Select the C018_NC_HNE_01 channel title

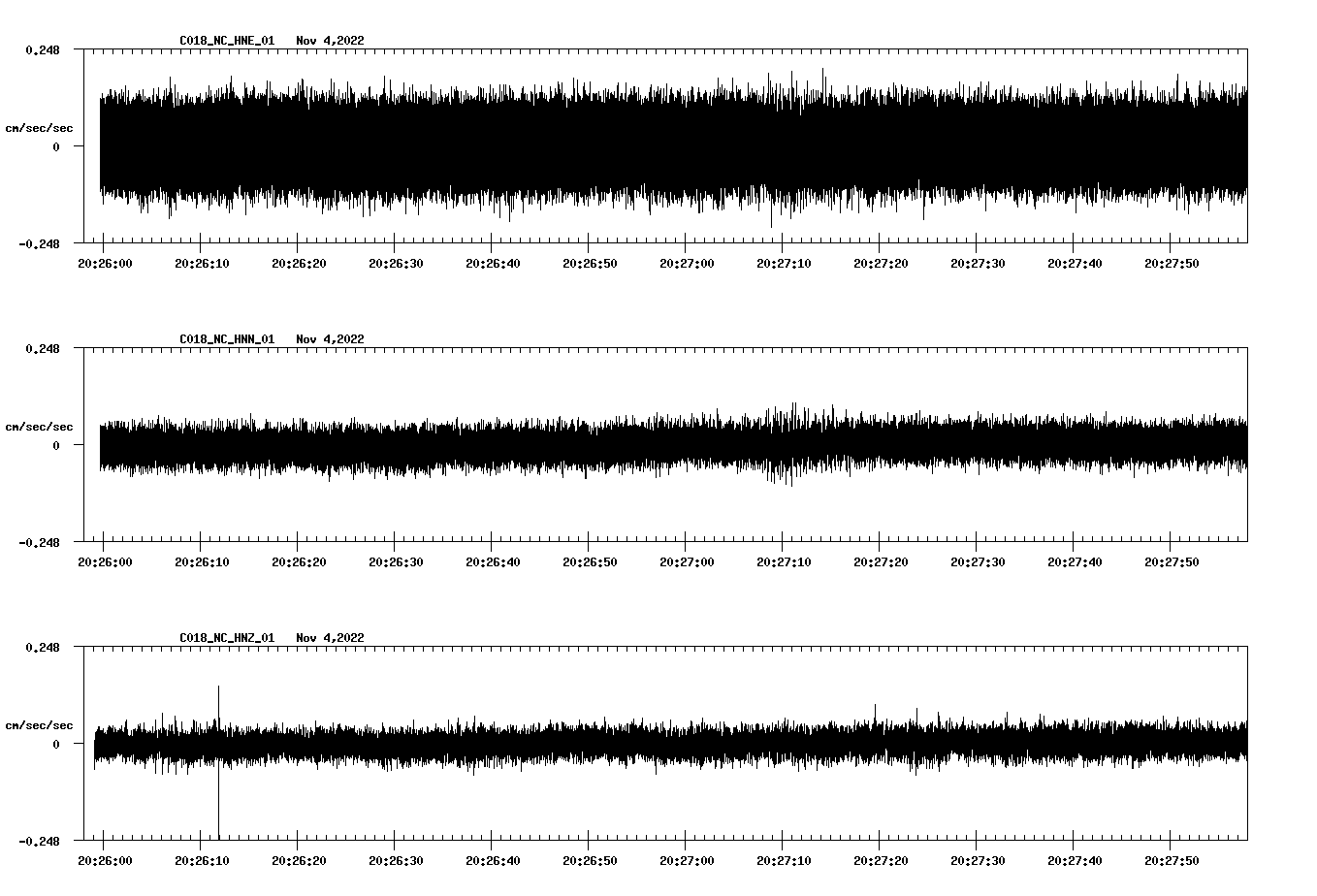227,41
